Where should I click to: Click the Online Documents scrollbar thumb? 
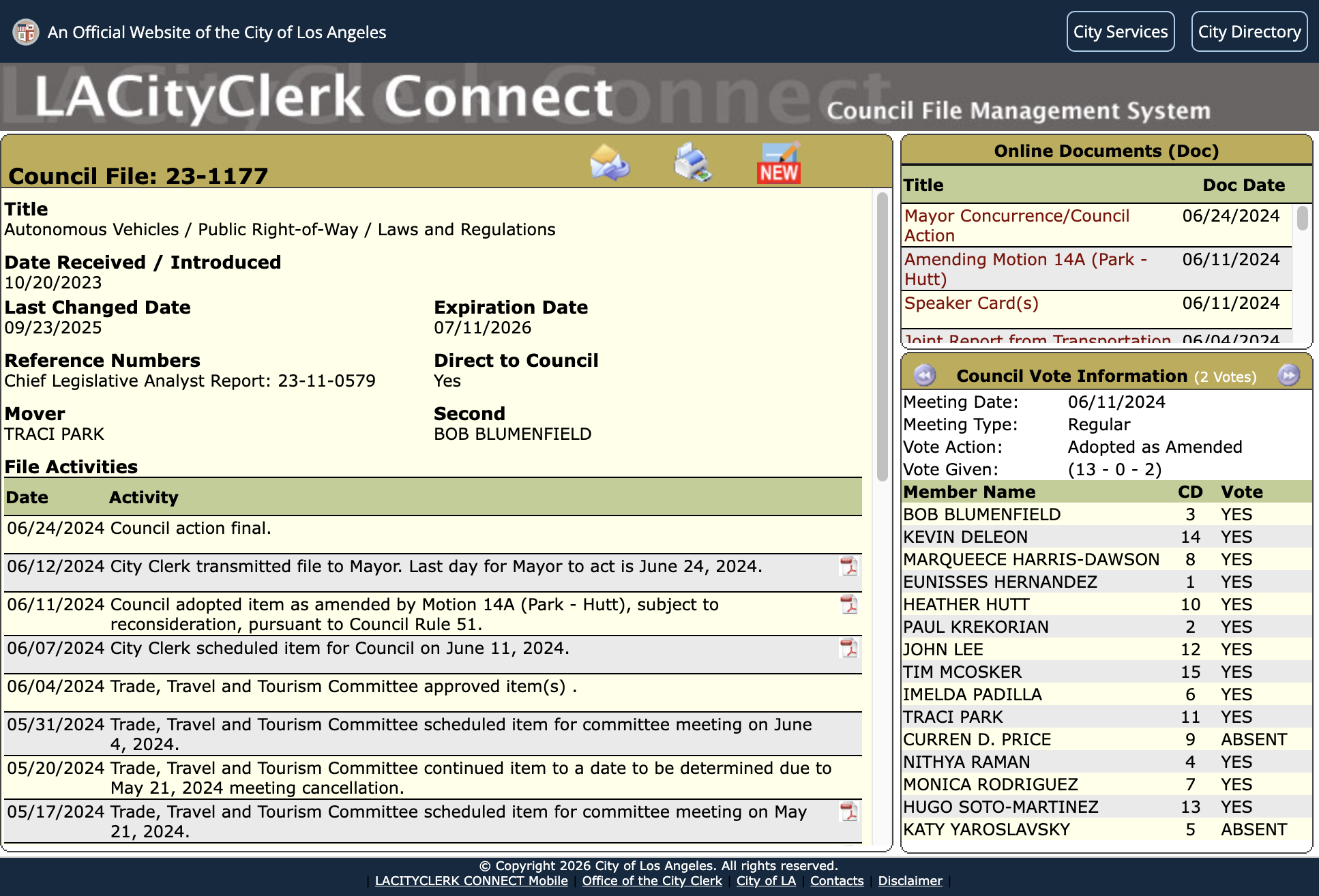[1302, 218]
